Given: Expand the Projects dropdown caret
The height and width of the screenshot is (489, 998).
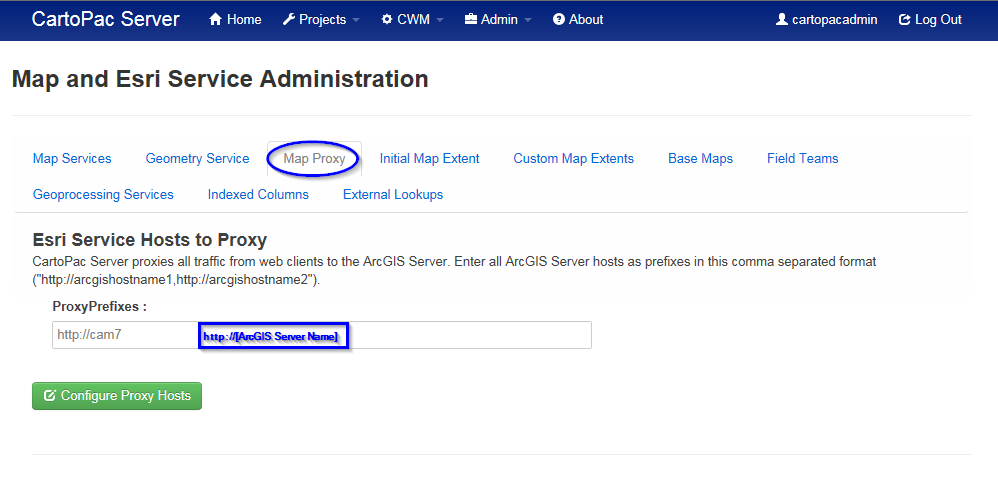Looking at the screenshot, I should click(x=356, y=21).
